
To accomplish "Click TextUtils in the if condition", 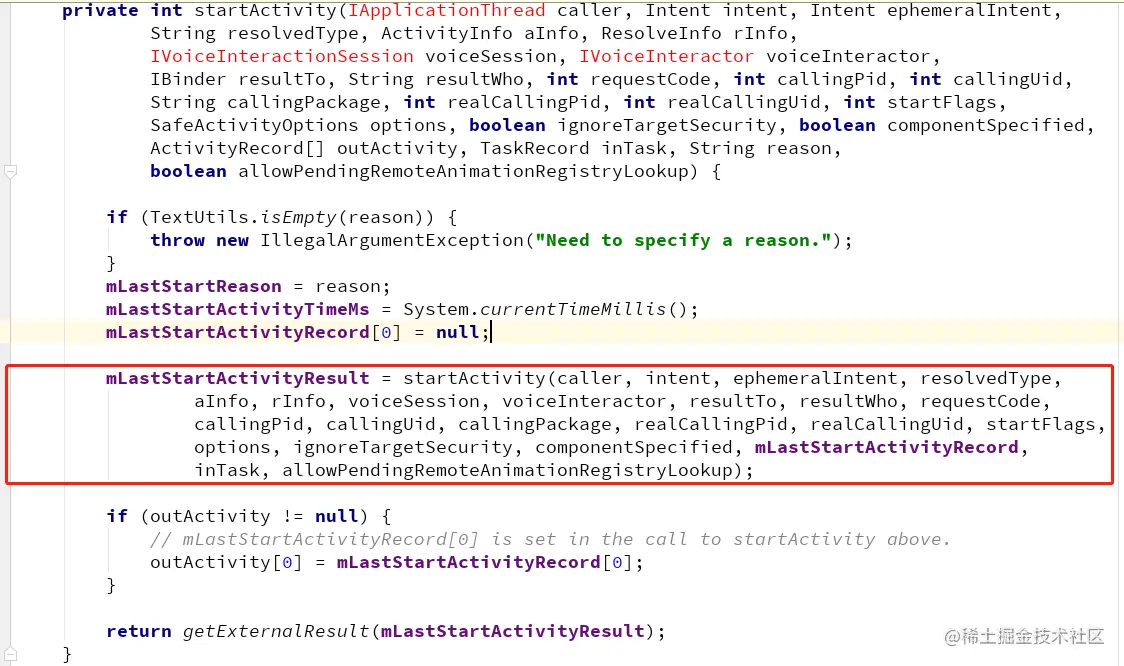I will point(199,217).
